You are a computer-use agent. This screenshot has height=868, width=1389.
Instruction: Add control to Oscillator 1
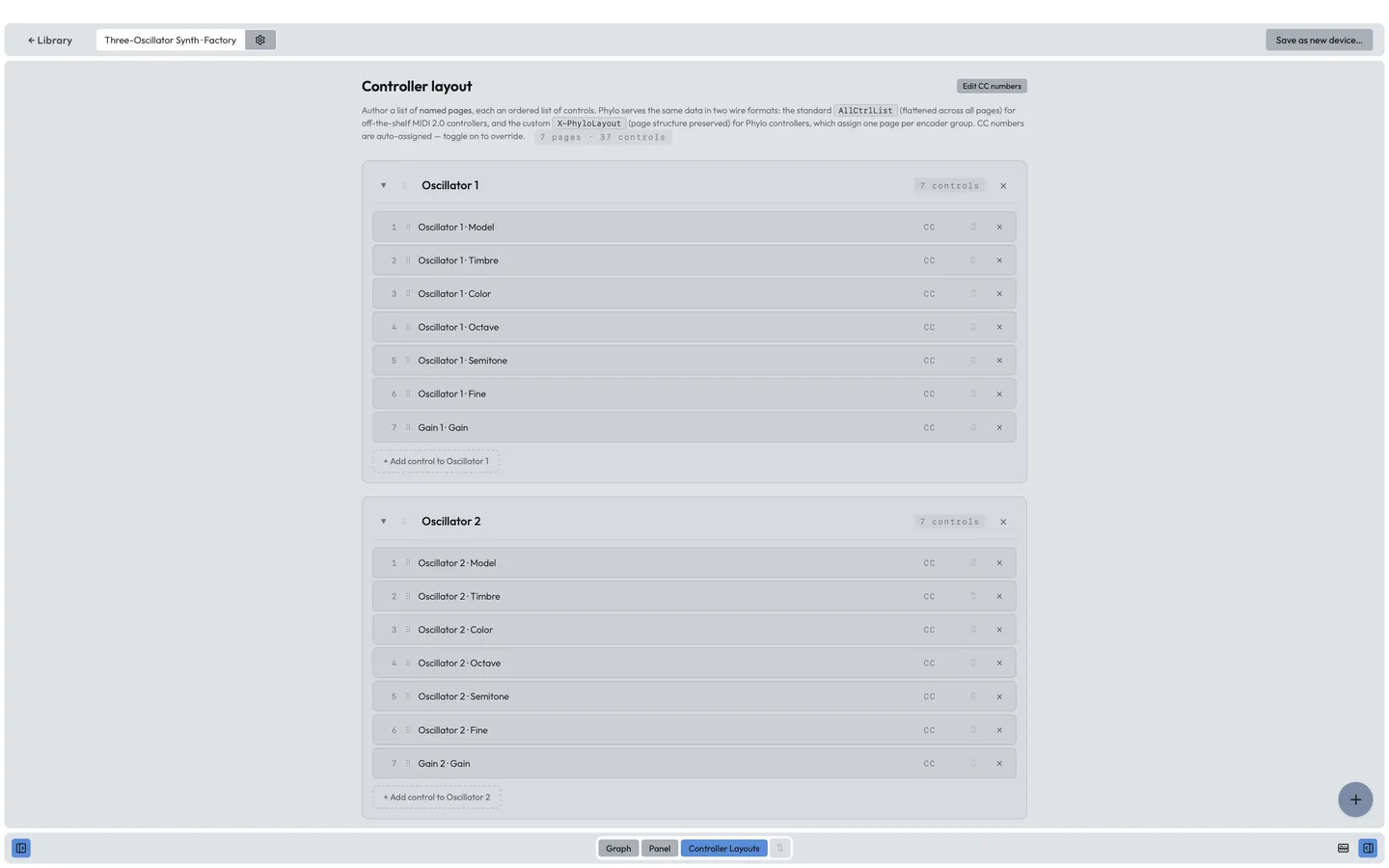tap(436, 461)
